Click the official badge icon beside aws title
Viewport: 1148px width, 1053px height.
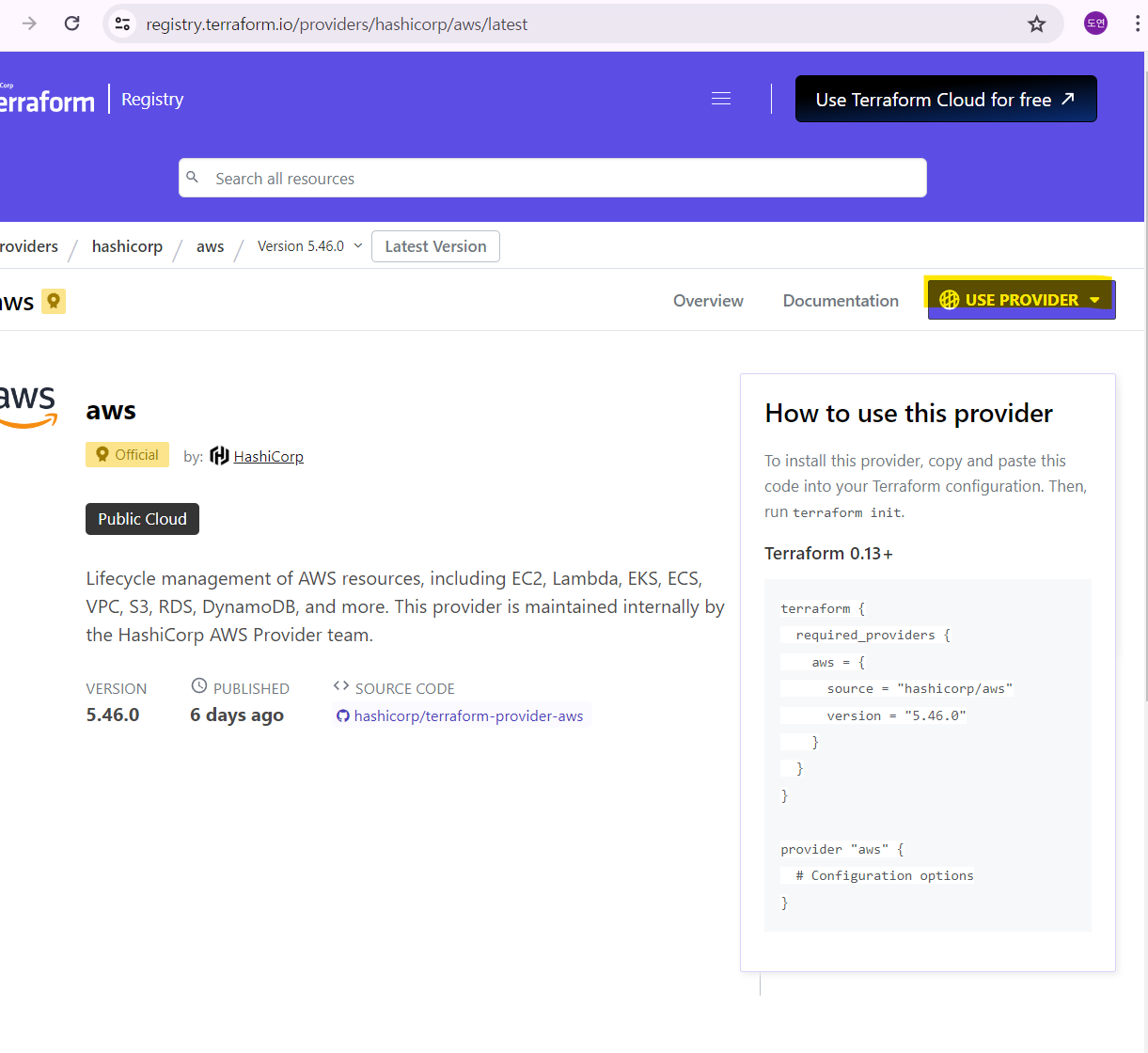[x=54, y=301]
